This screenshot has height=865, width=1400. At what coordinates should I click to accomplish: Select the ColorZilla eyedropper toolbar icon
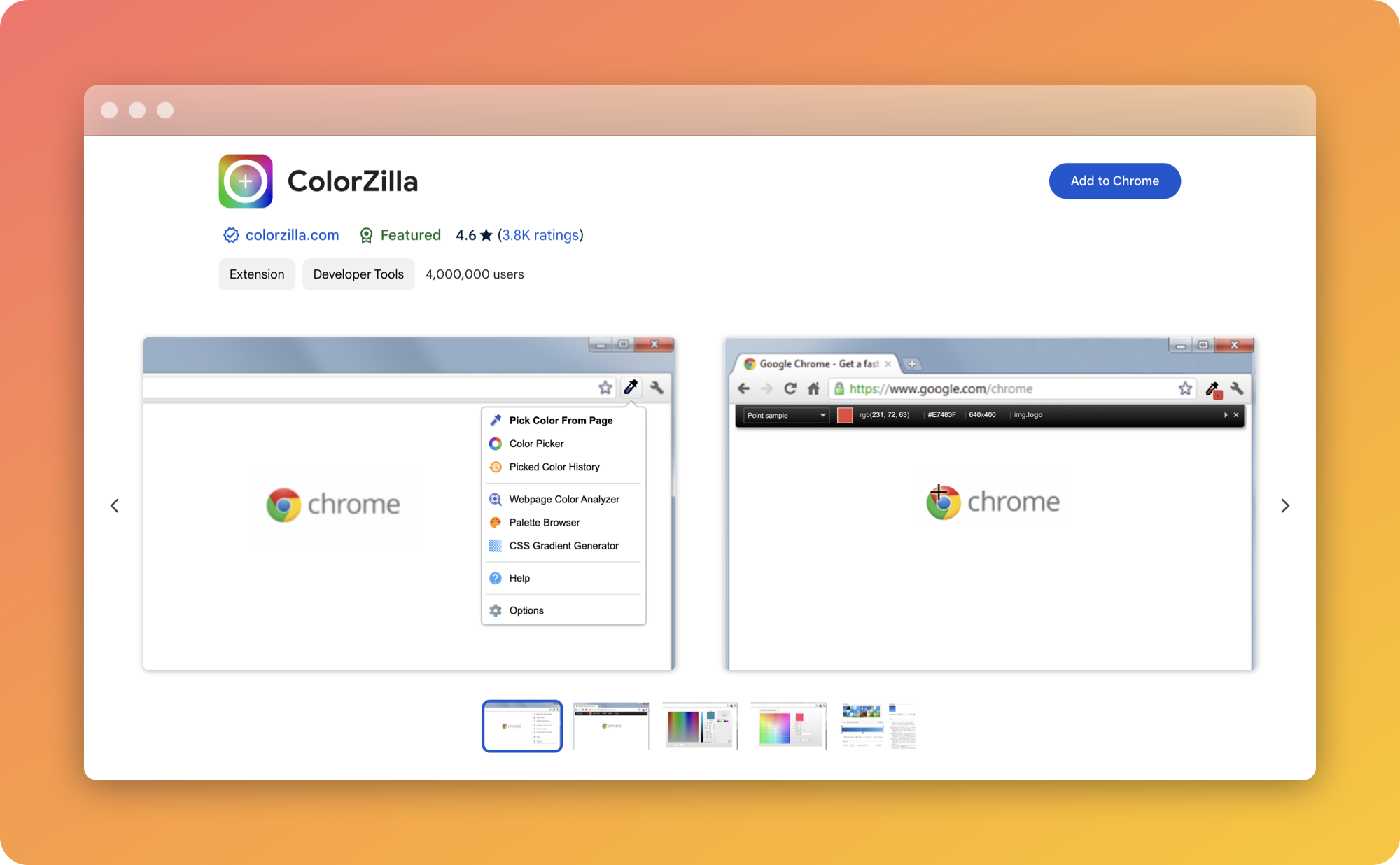click(631, 387)
